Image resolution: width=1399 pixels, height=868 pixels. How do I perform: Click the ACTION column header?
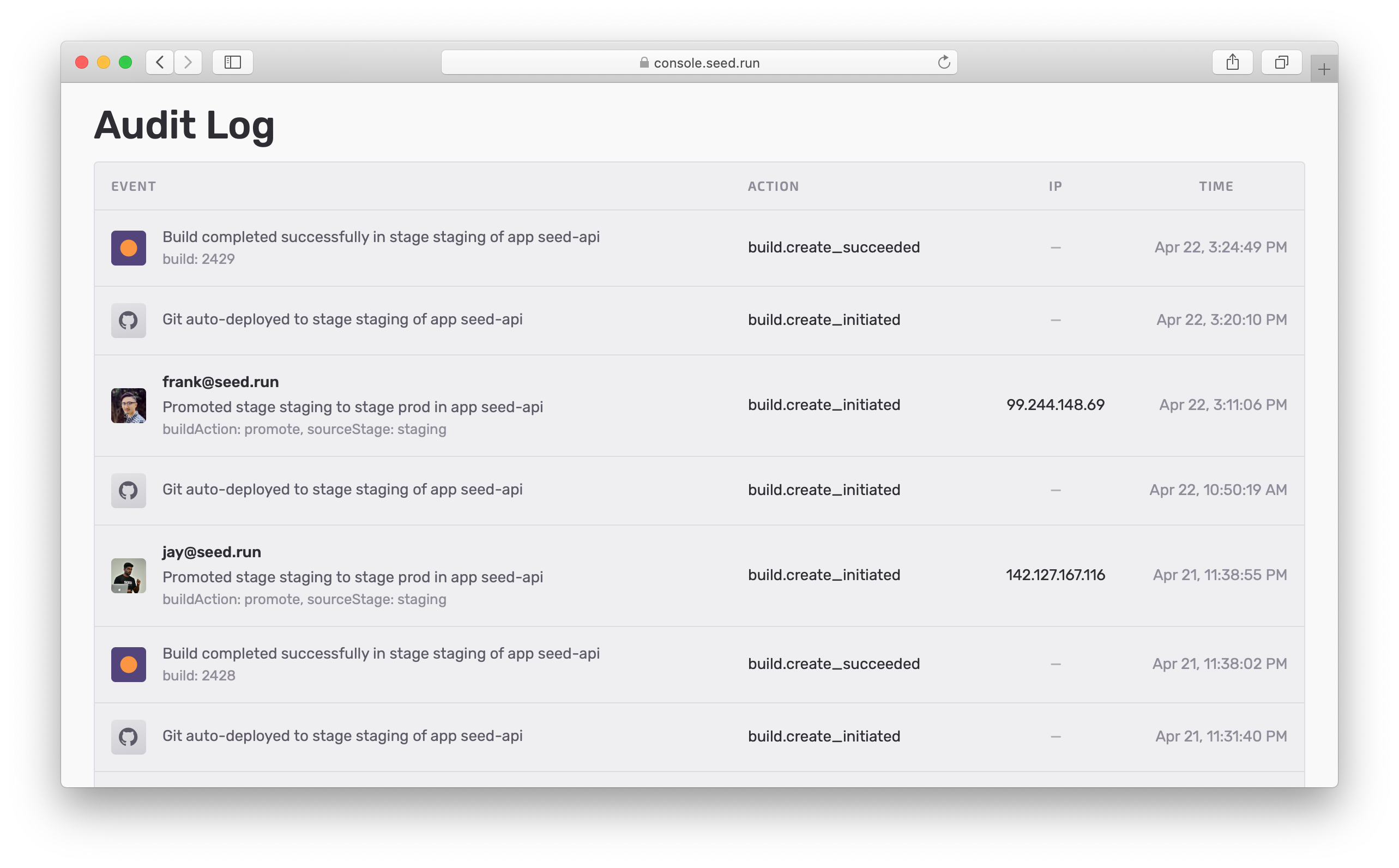[x=773, y=186]
